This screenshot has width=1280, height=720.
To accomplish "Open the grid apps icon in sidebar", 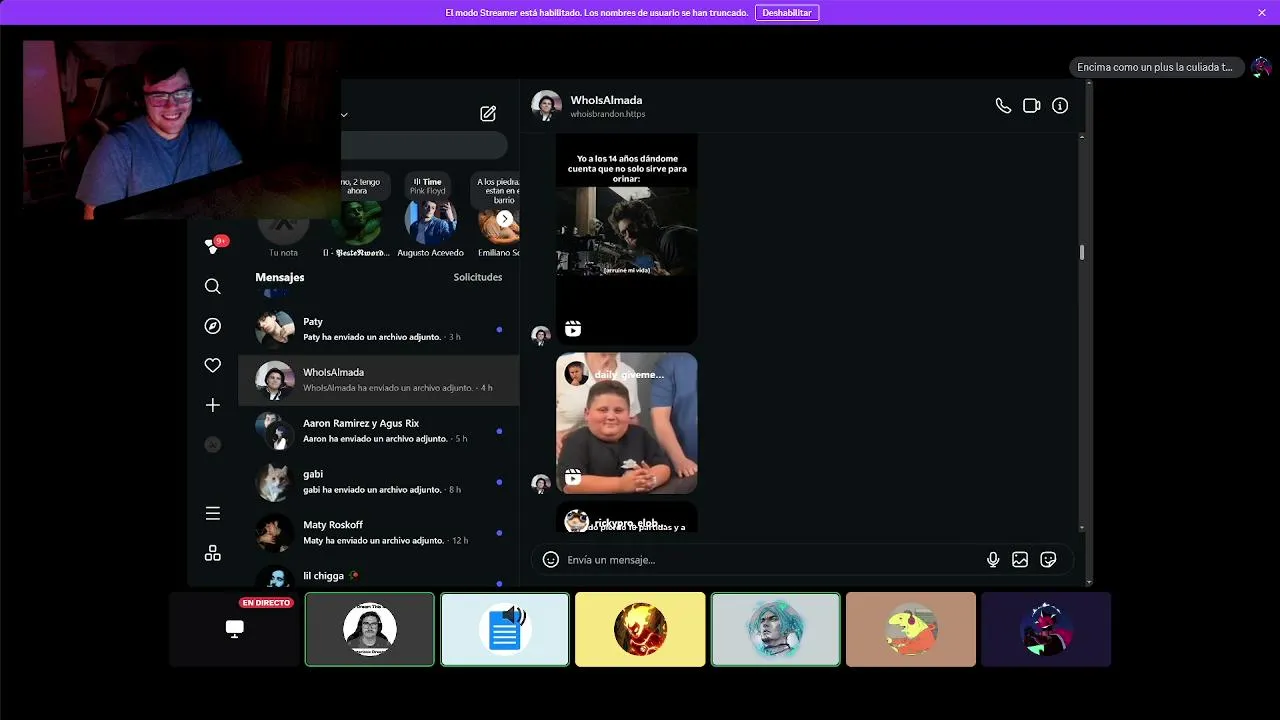I will pyautogui.click(x=213, y=553).
